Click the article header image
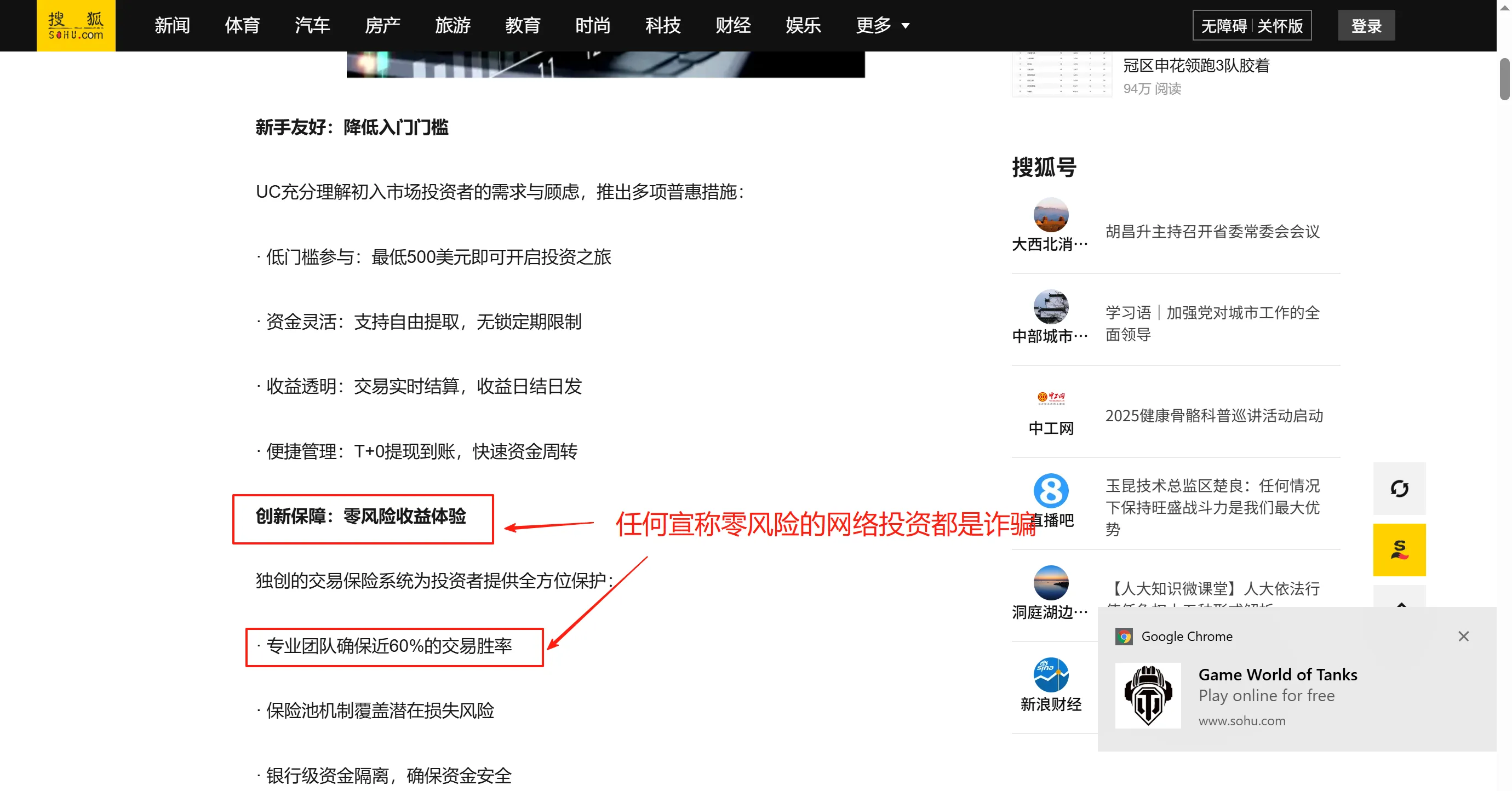 605,65
